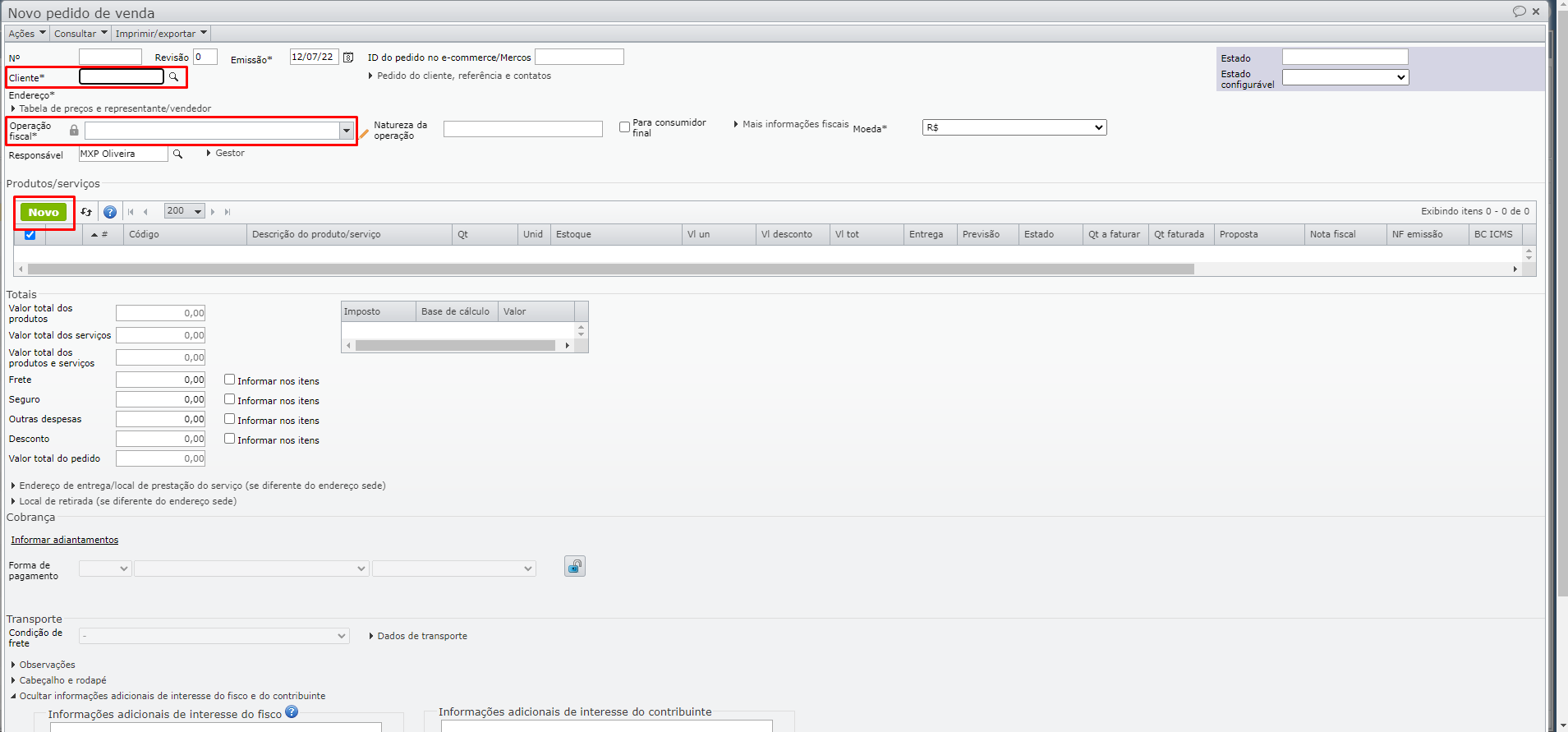
Task: Click the Frete value field
Action: pyautogui.click(x=160, y=380)
